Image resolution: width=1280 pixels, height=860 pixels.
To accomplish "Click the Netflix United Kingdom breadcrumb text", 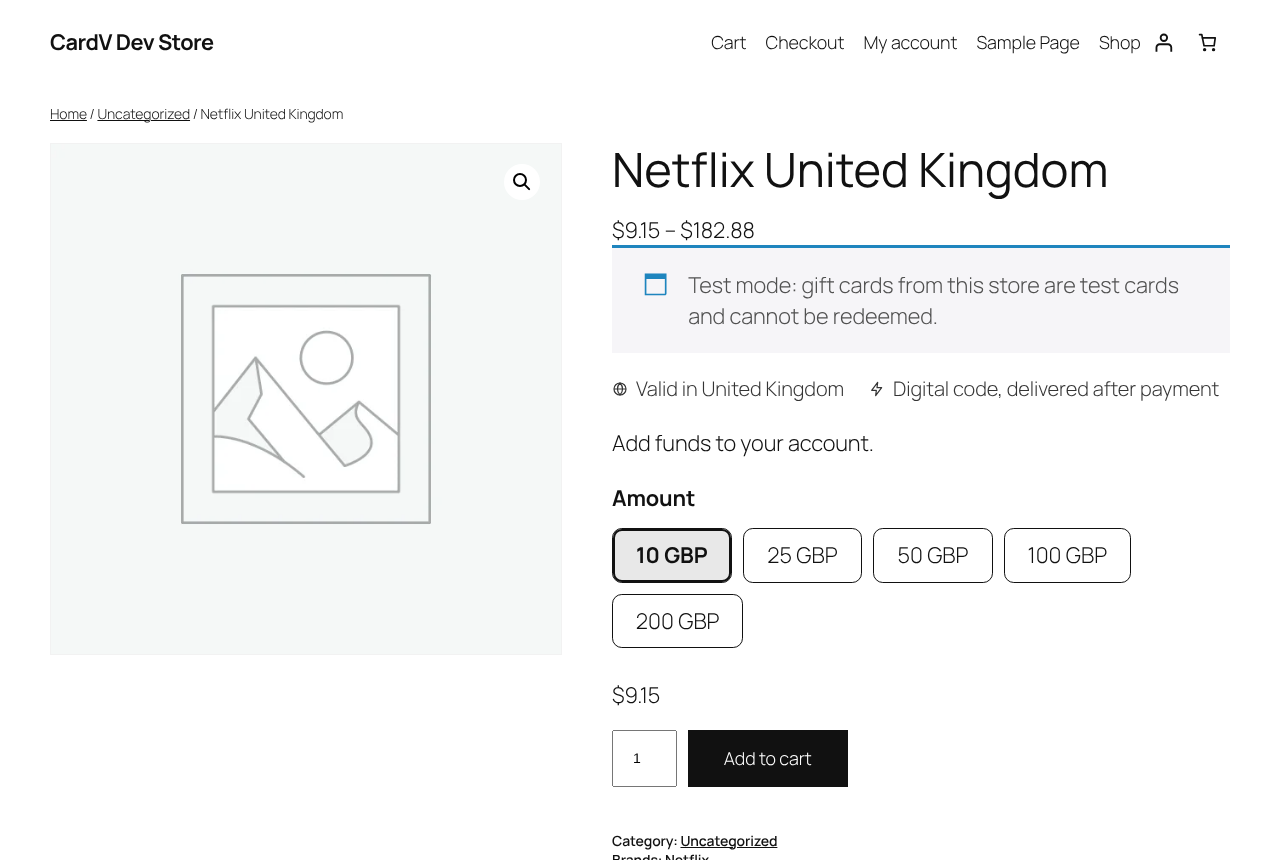I will click(x=272, y=114).
